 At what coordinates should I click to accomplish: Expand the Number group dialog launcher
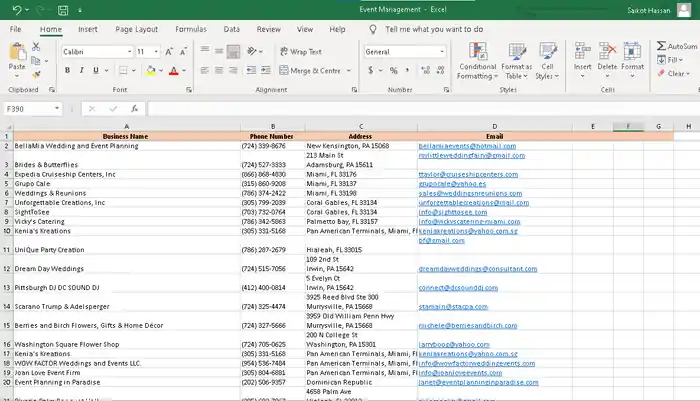coord(446,90)
